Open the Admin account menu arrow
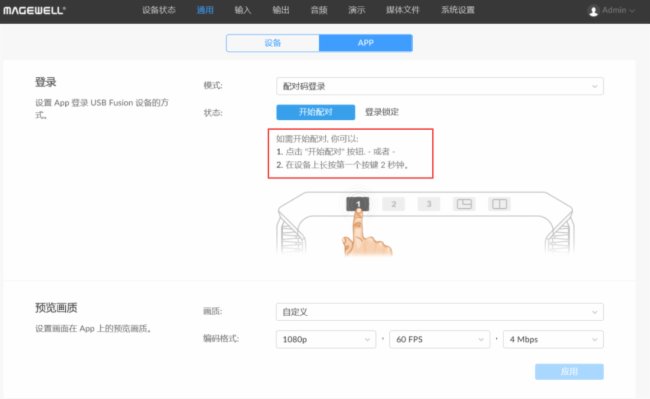The height and width of the screenshot is (399, 650). [x=632, y=11]
